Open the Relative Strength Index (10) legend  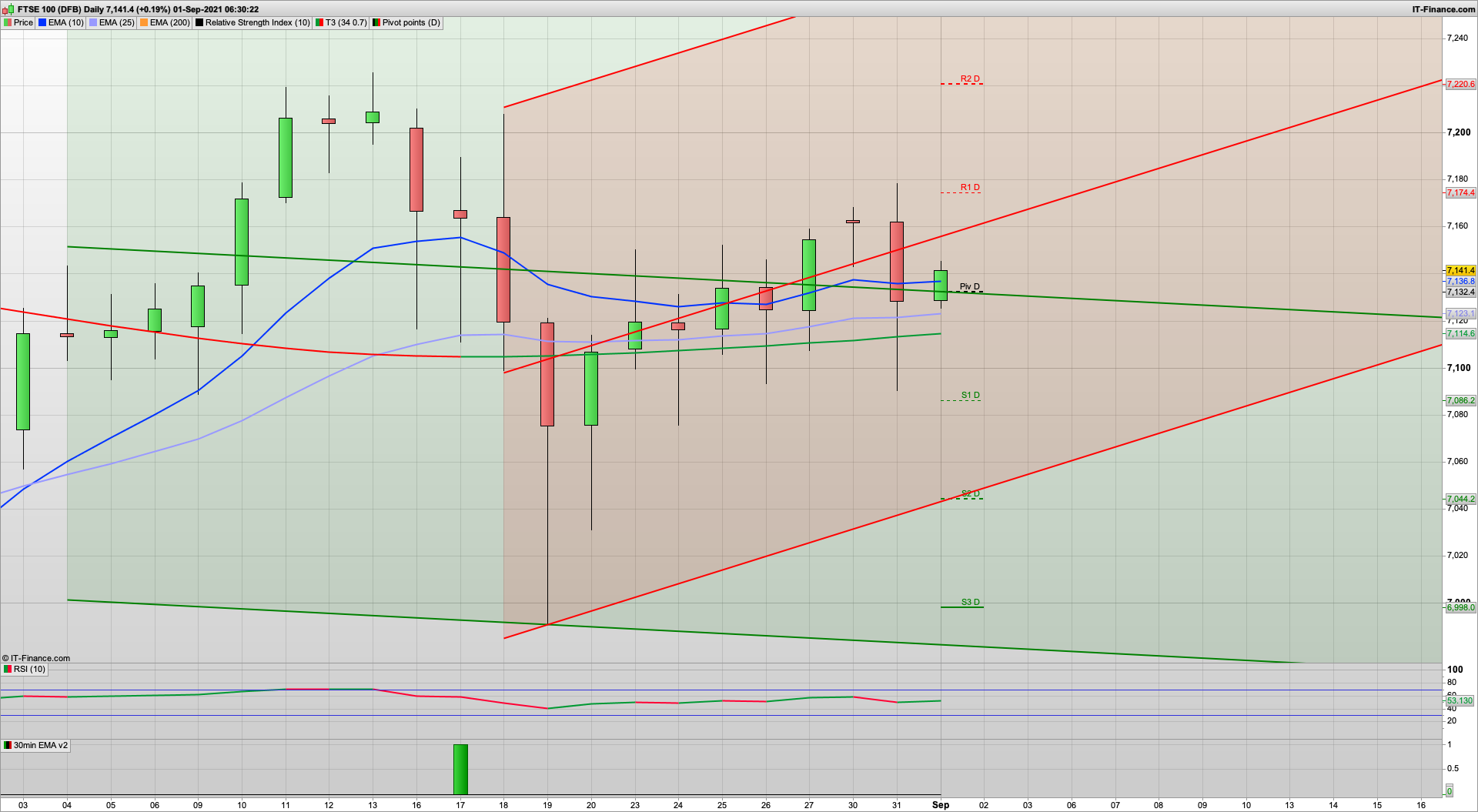[x=252, y=22]
